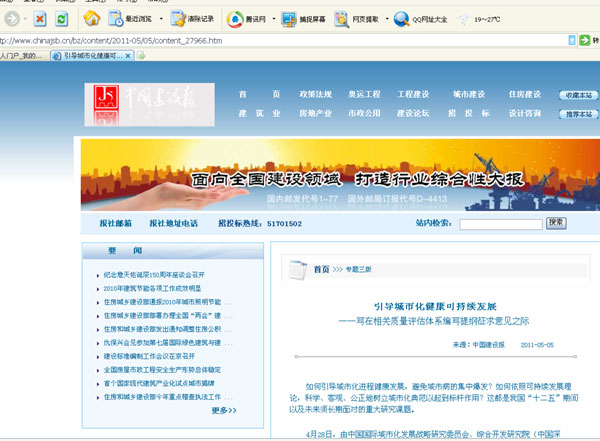Image resolution: width=600 pixels, height=441 pixels.
Task: Click the 更多>> link under 要闻
Action: pyautogui.click(x=224, y=410)
